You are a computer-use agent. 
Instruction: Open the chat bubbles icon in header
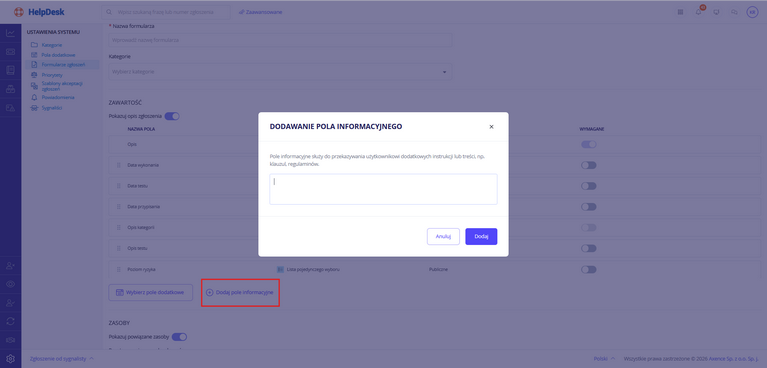(x=734, y=12)
